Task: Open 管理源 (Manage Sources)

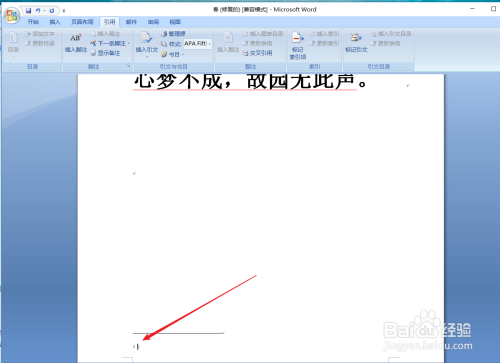Action: point(173,34)
